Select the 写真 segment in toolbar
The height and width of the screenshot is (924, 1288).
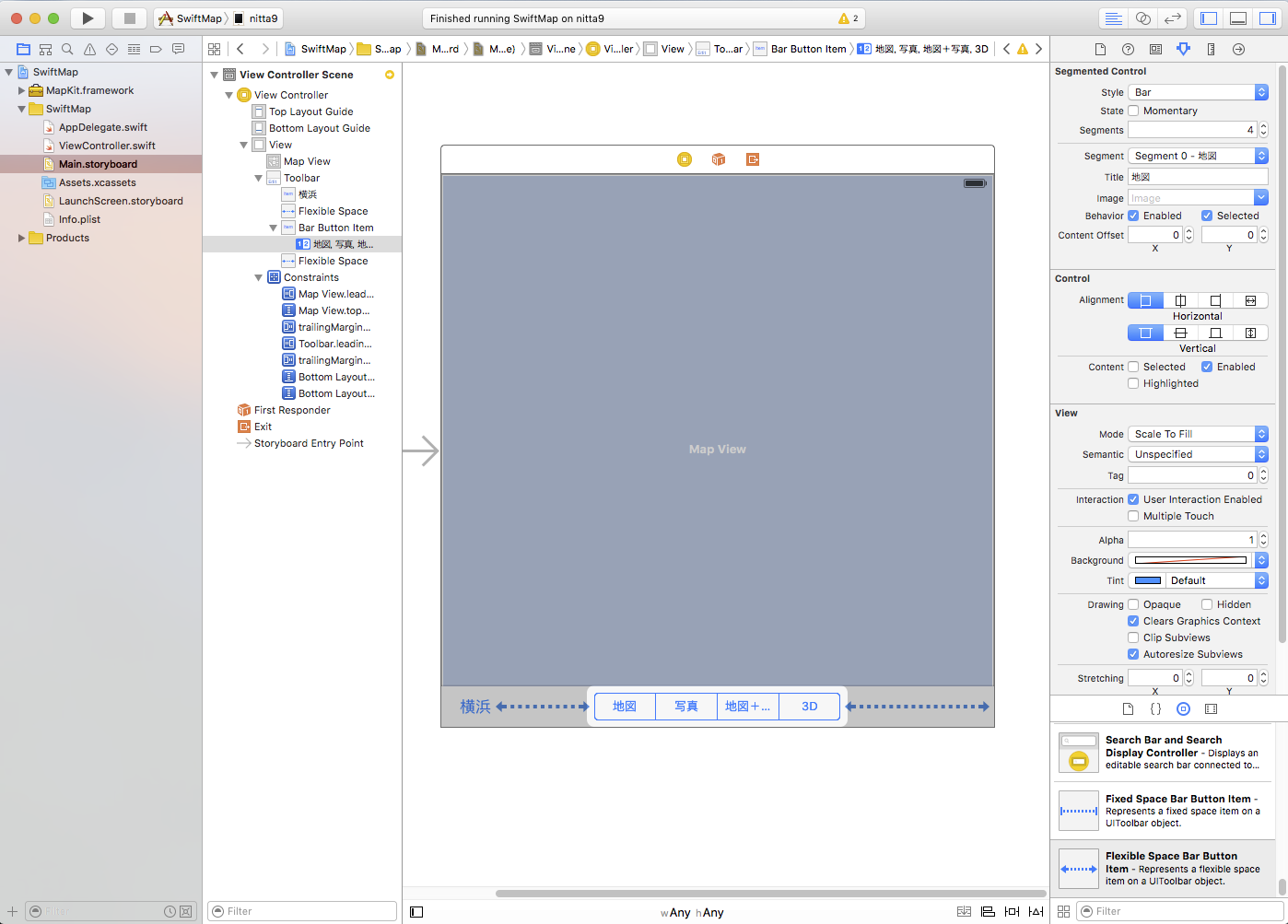685,707
